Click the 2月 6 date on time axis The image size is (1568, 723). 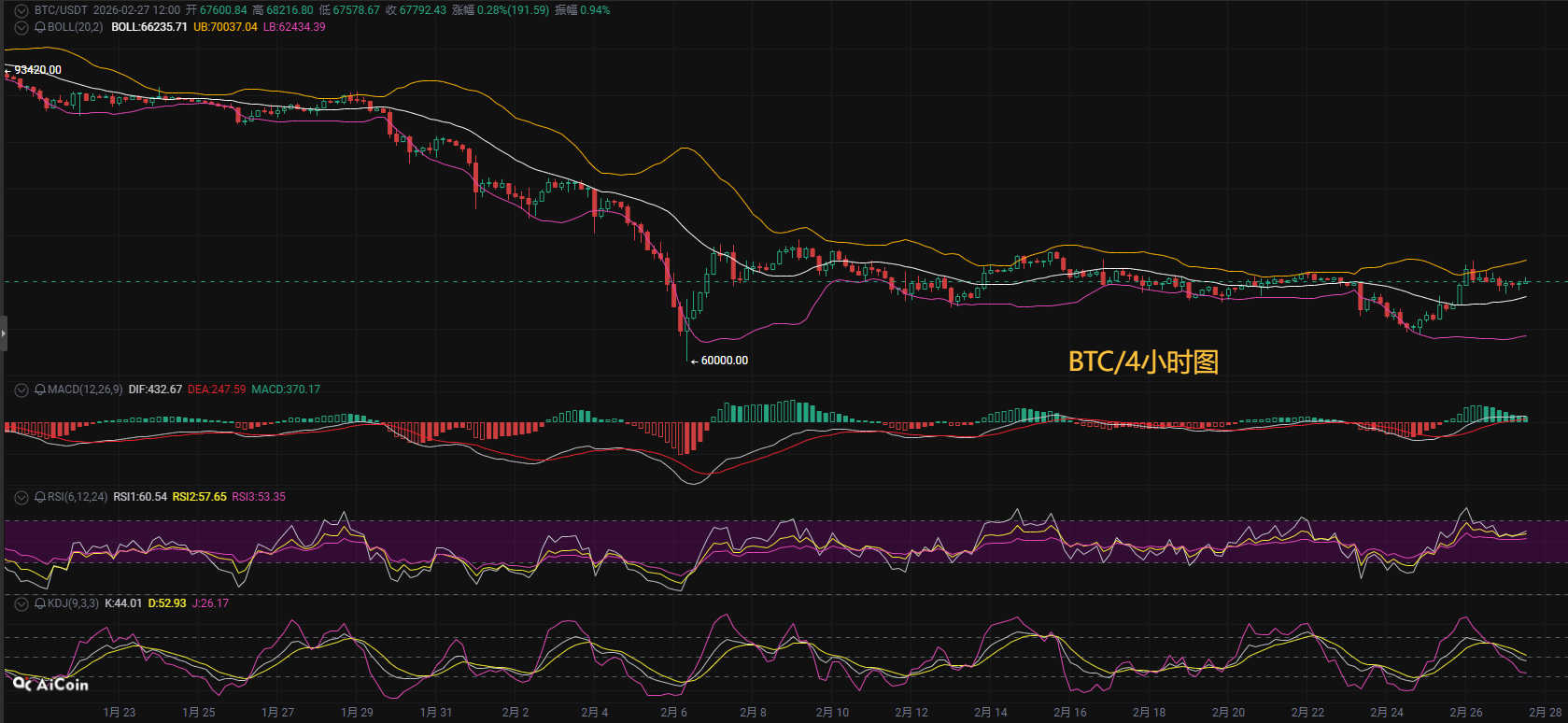pyautogui.click(x=673, y=712)
